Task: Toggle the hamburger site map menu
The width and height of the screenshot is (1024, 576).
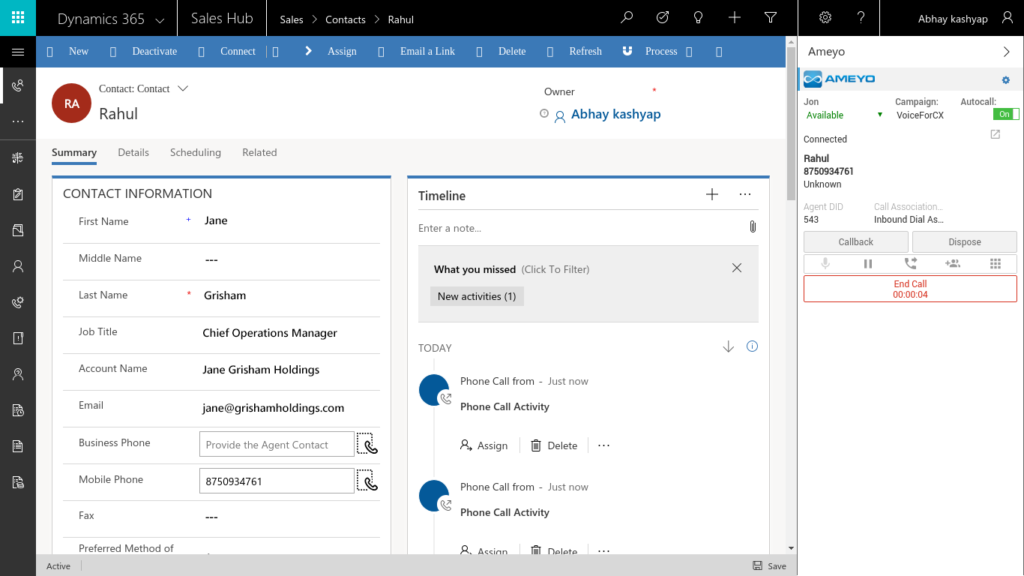Action: 18,52
